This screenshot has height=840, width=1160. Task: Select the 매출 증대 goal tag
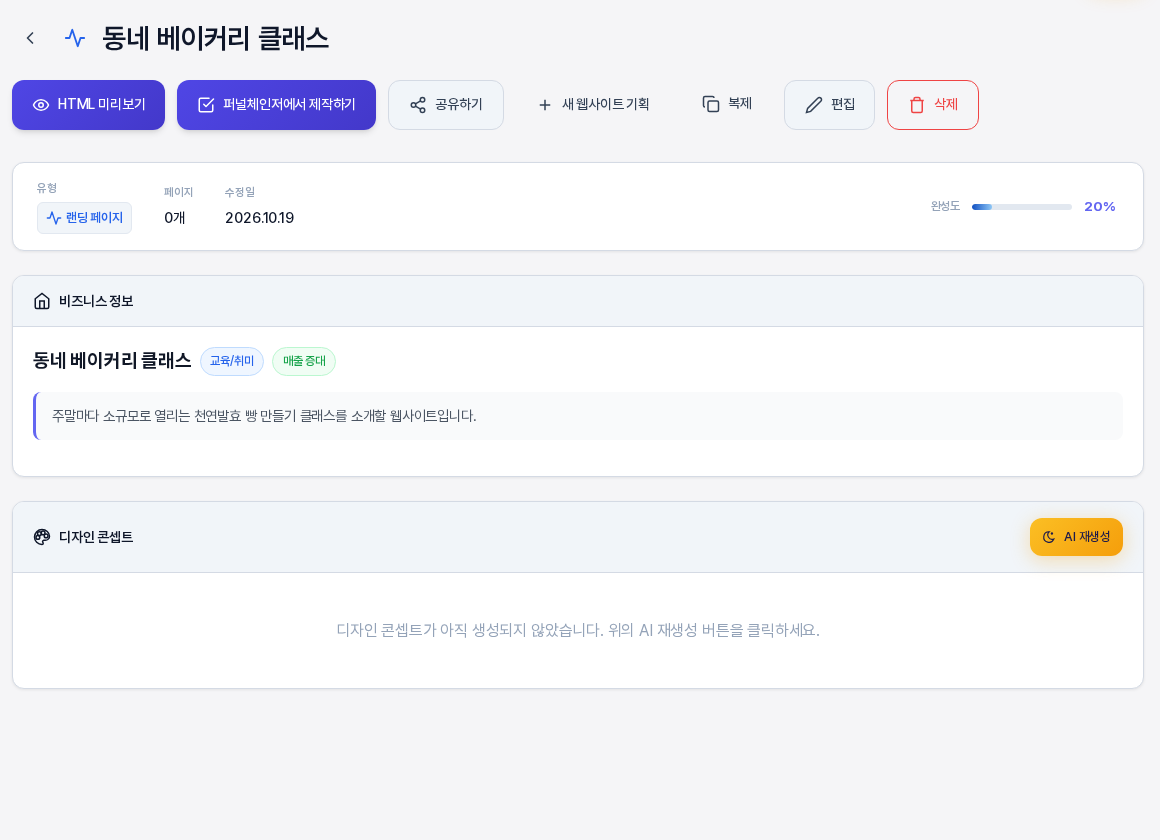(x=304, y=361)
